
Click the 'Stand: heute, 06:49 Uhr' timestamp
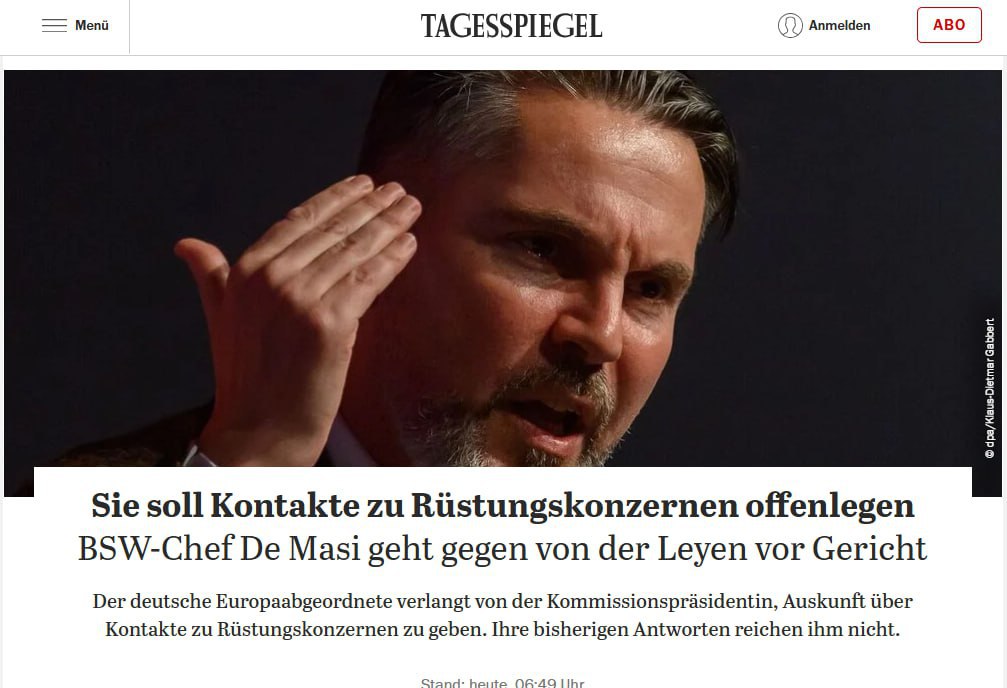(502, 682)
